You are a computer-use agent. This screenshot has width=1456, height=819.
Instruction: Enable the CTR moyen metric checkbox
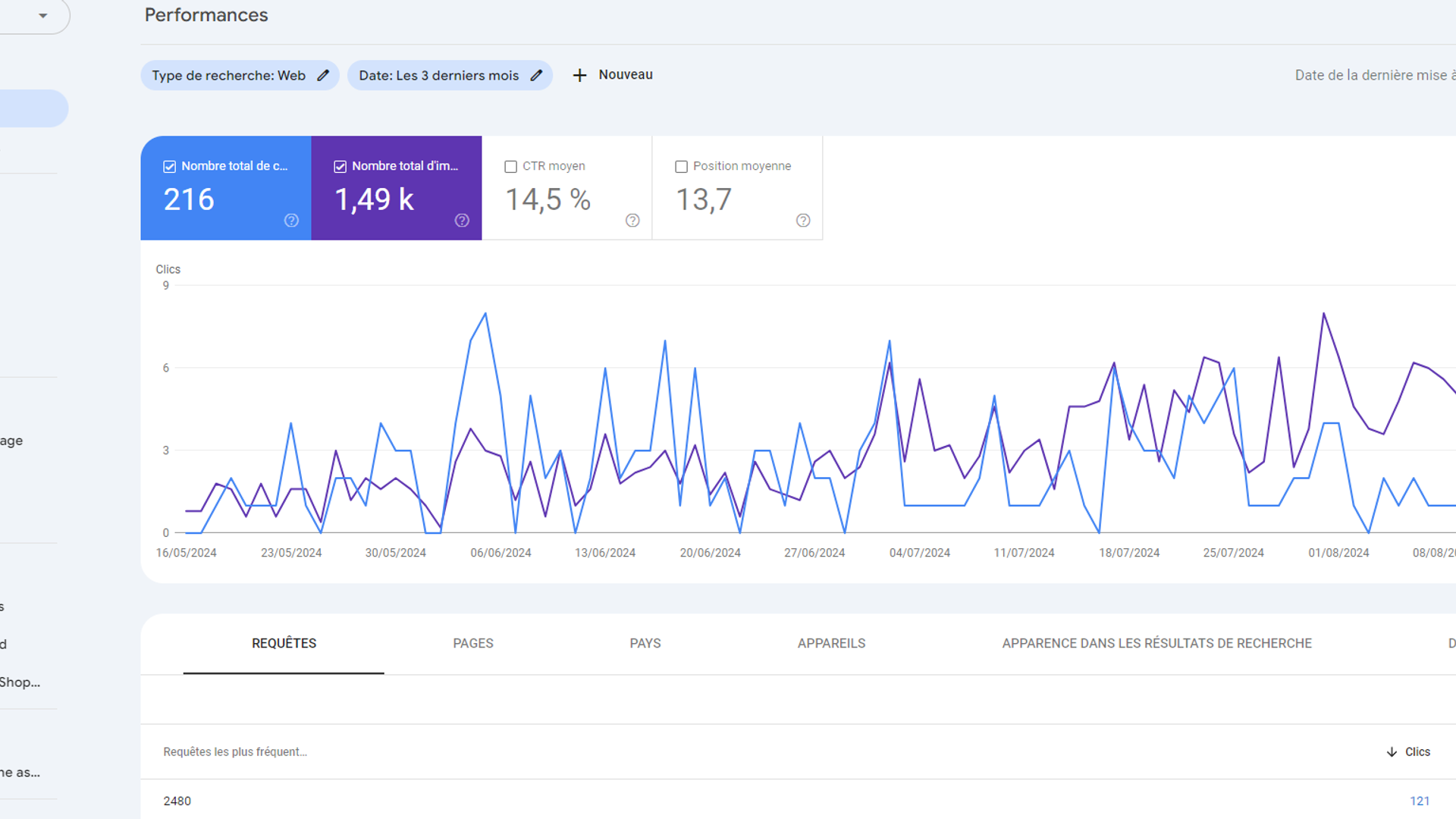pyautogui.click(x=510, y=166)
